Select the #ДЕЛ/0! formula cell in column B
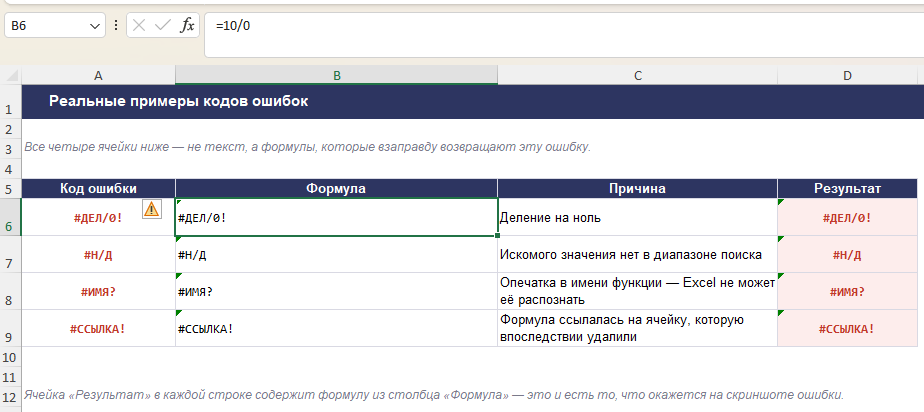The height and width of the screenshot is (412, 924). [336, 217]
